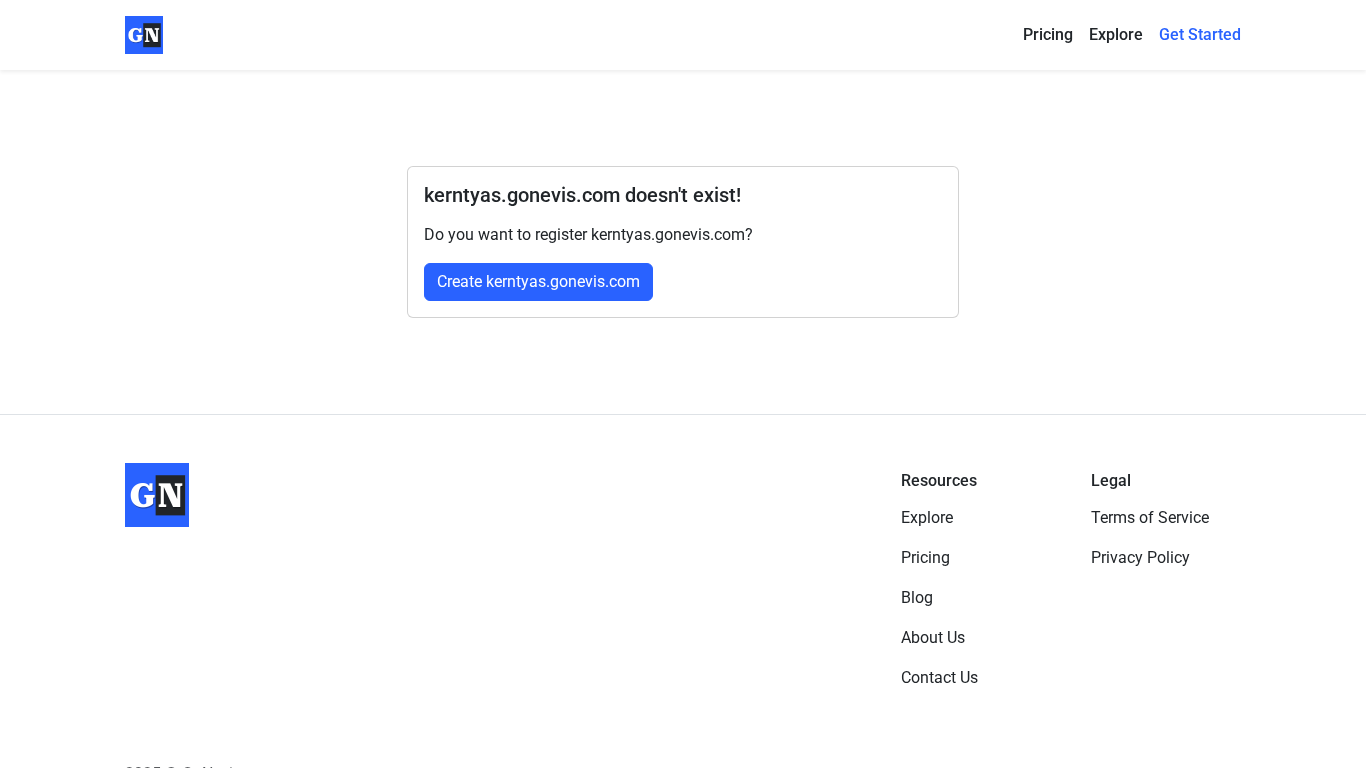Screen dimensions: 1366x768
Task: Open Explore in the top navigation
Action: (1115, 35)
